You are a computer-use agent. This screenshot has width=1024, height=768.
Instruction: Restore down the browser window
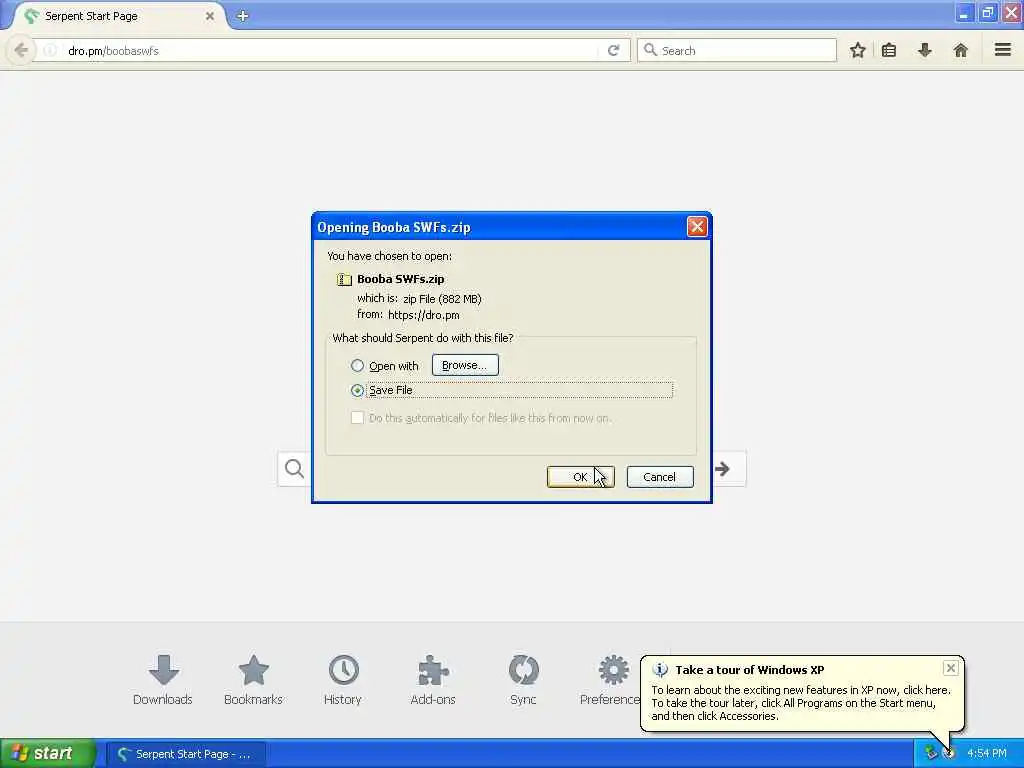[x=987, y=13]
